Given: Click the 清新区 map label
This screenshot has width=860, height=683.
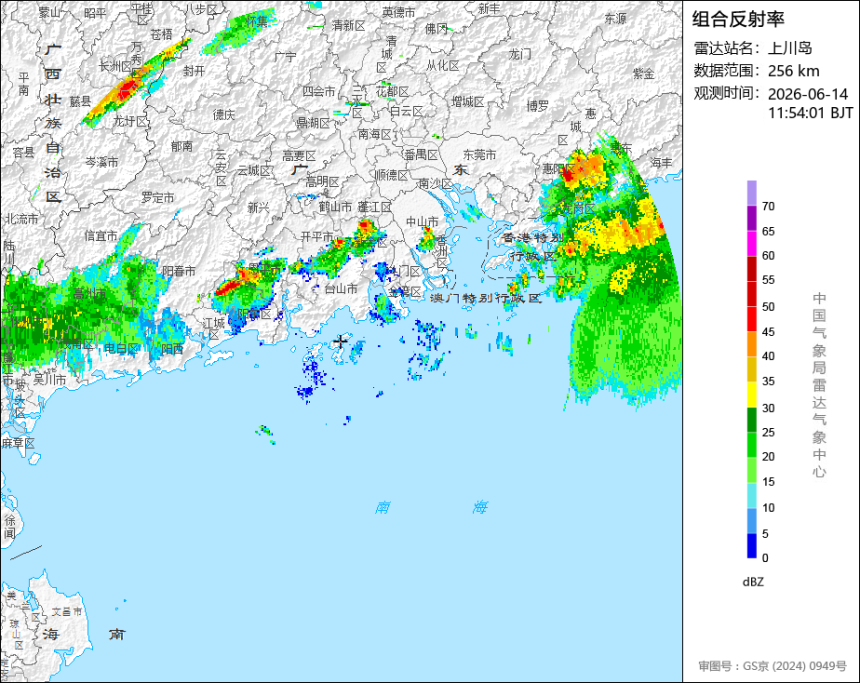Looking at the screenshot, I should 348,26.
